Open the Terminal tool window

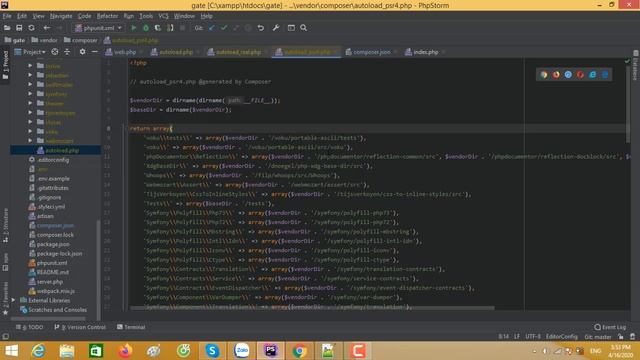[x=131, y=327]
